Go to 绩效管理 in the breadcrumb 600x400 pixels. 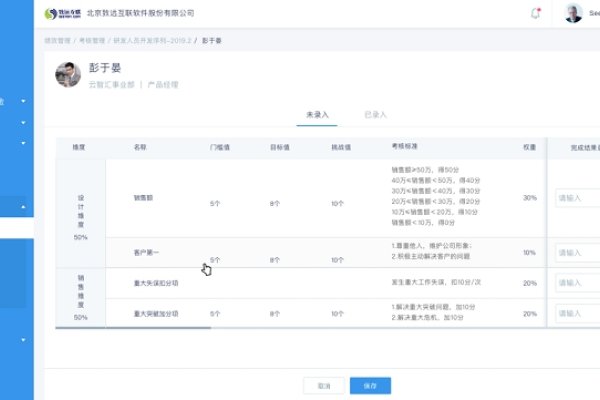coord(57,41)
